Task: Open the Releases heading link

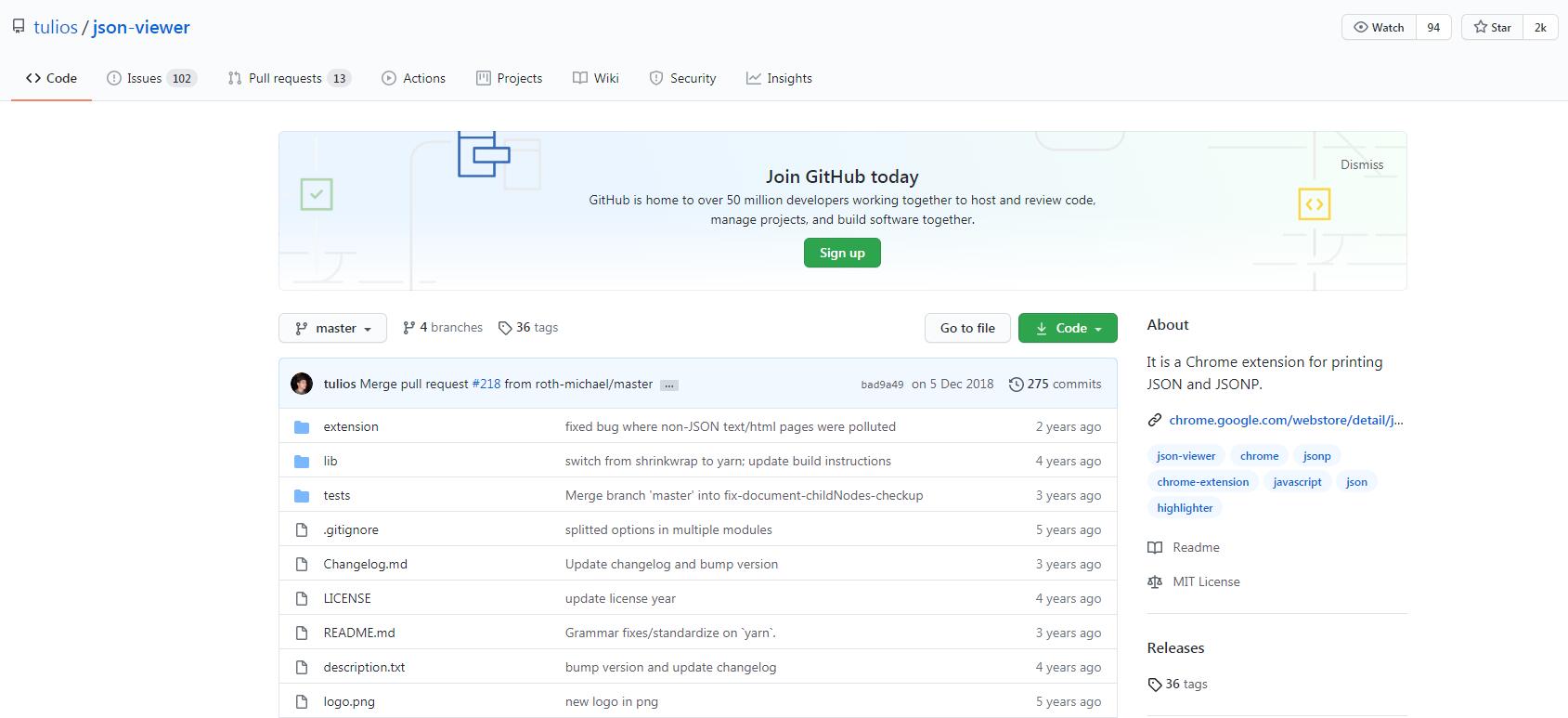Action: [1175, 648]
